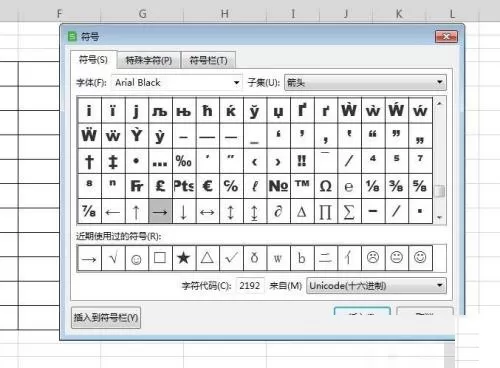
Task: Open the 字体 font dropdown (Arial Black)
Action: tap(177, 83)
